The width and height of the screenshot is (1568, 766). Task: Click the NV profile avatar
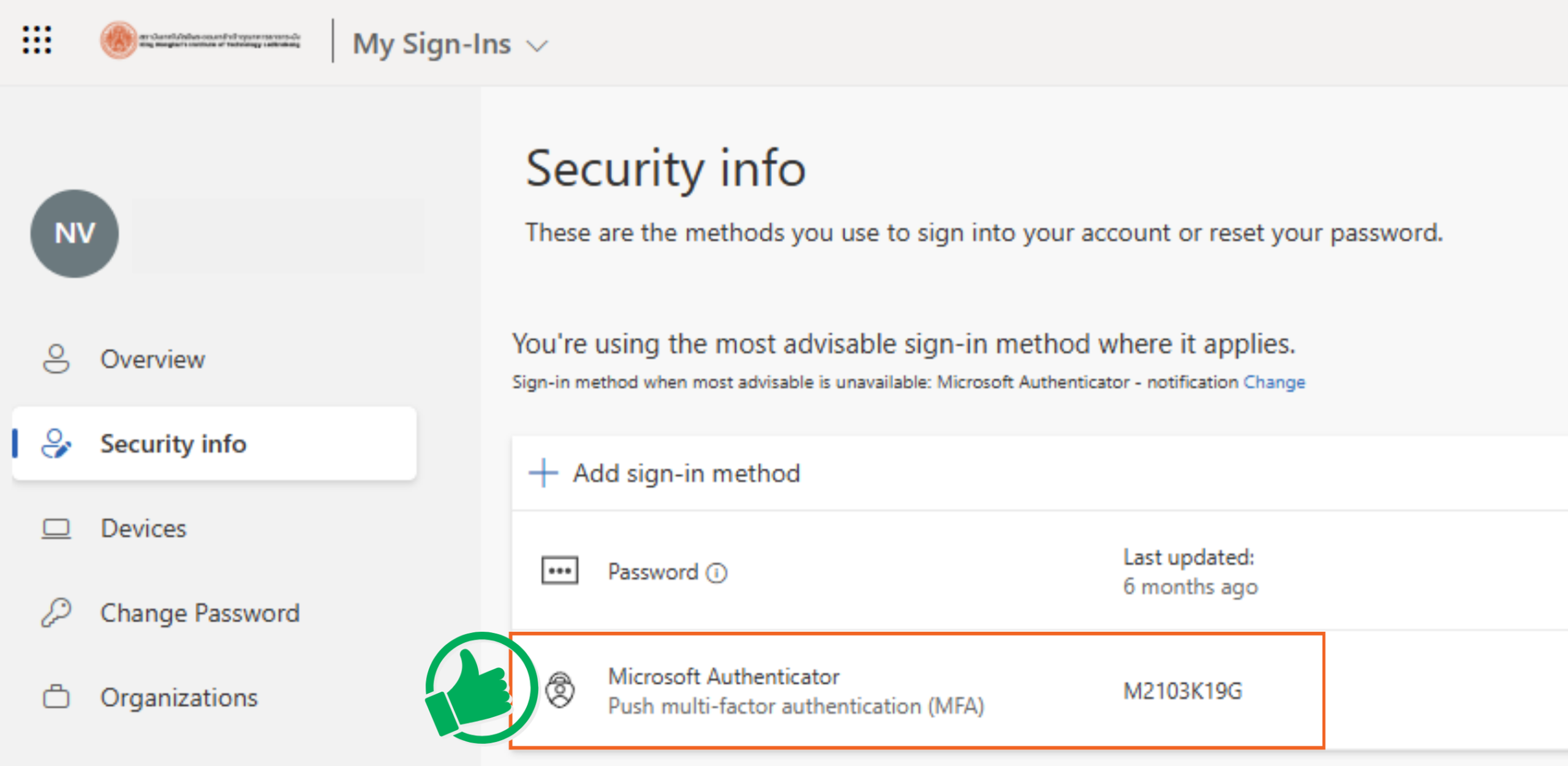click(x=75, y=233)
